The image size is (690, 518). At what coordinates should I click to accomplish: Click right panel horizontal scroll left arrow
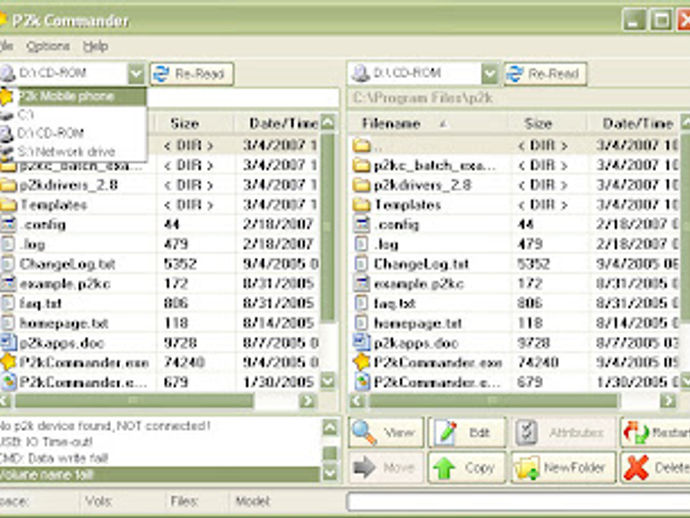pos(358,400)
